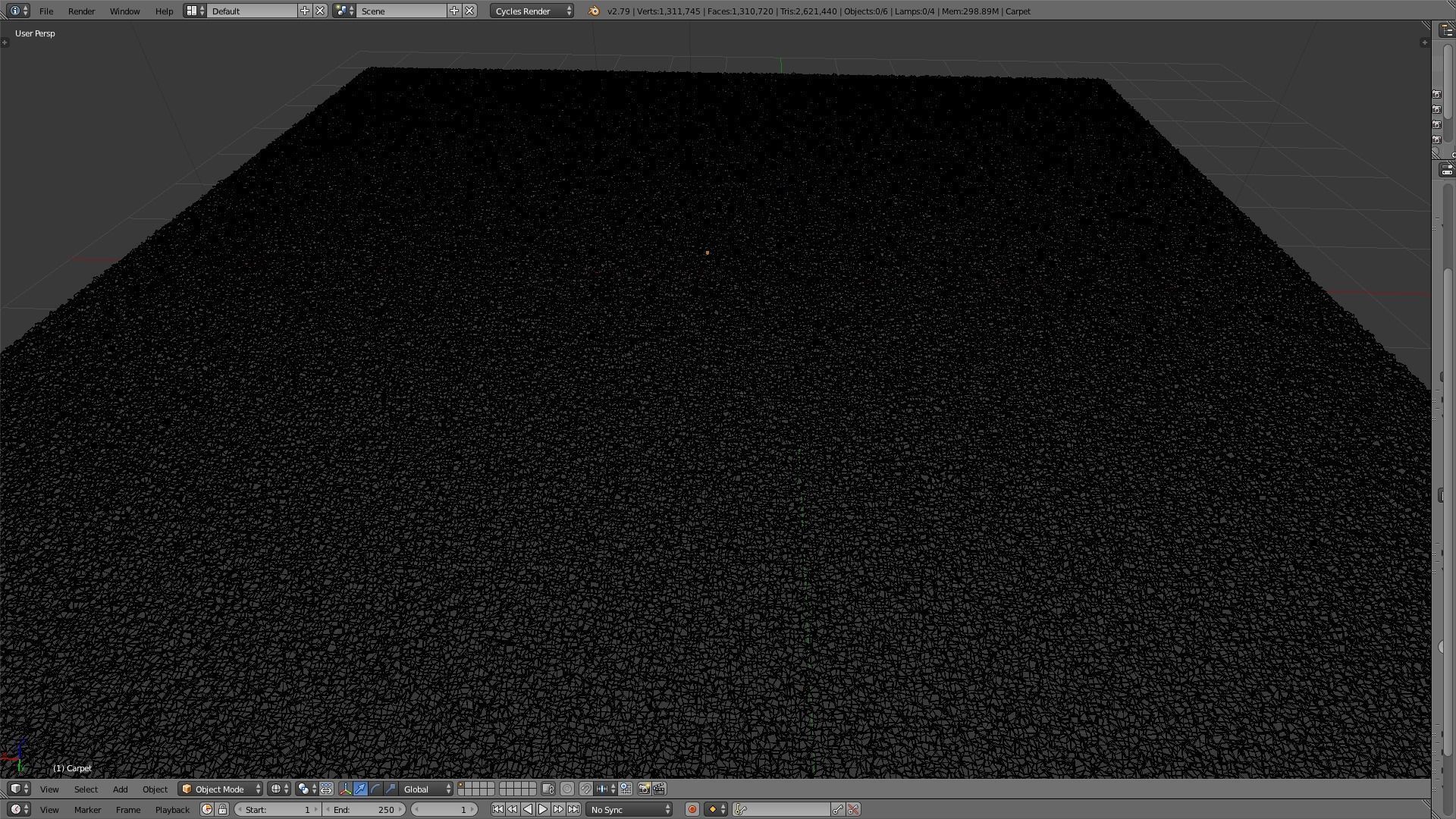Screen dimensions: 1456x819
Task: Add a new scene
Action: [x=454, y=11]
